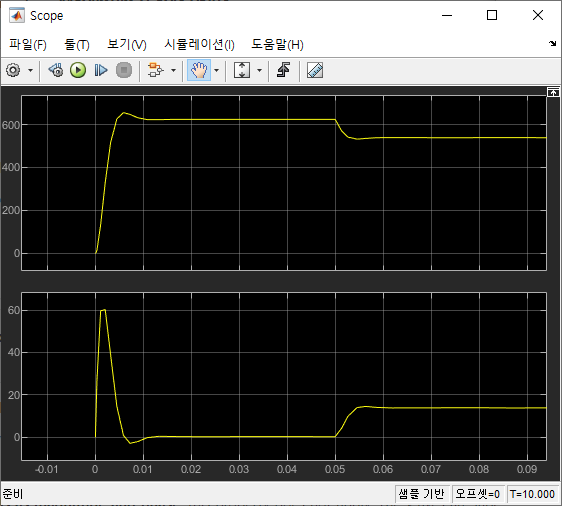
Task: Expand the gear settings dropdown arrow
Action: tap(30, 70)
